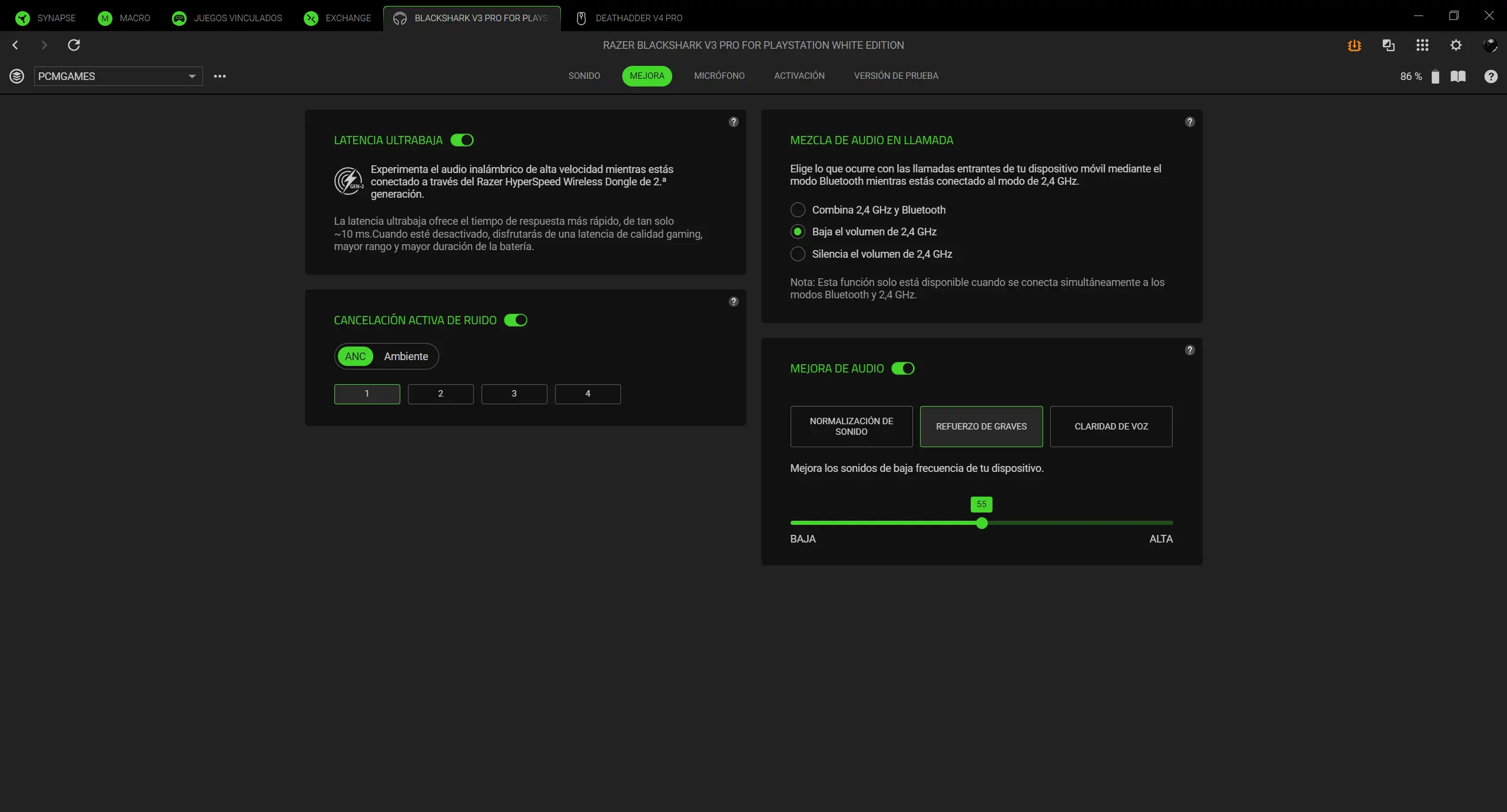Click the overlapping windows icon in header

[1389, 45]
